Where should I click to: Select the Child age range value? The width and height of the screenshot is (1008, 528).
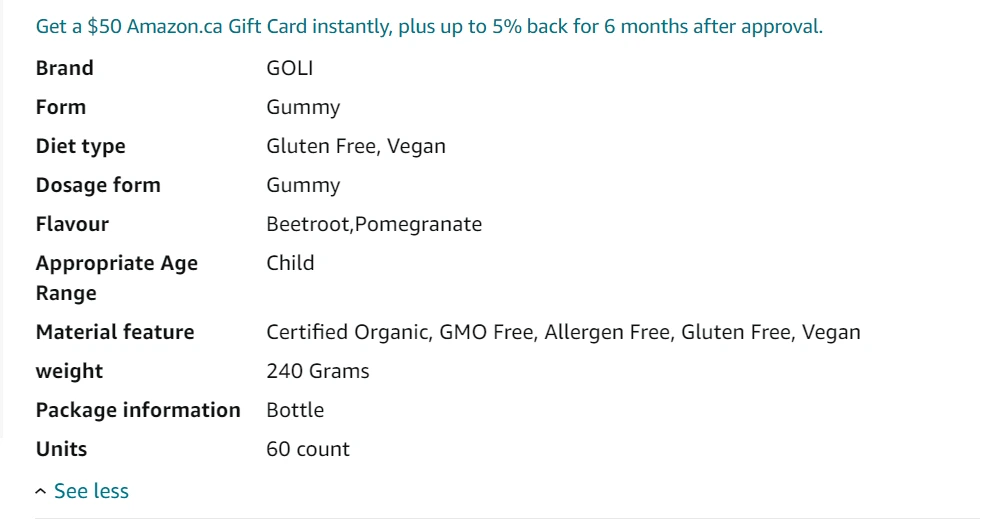(290, 263)
